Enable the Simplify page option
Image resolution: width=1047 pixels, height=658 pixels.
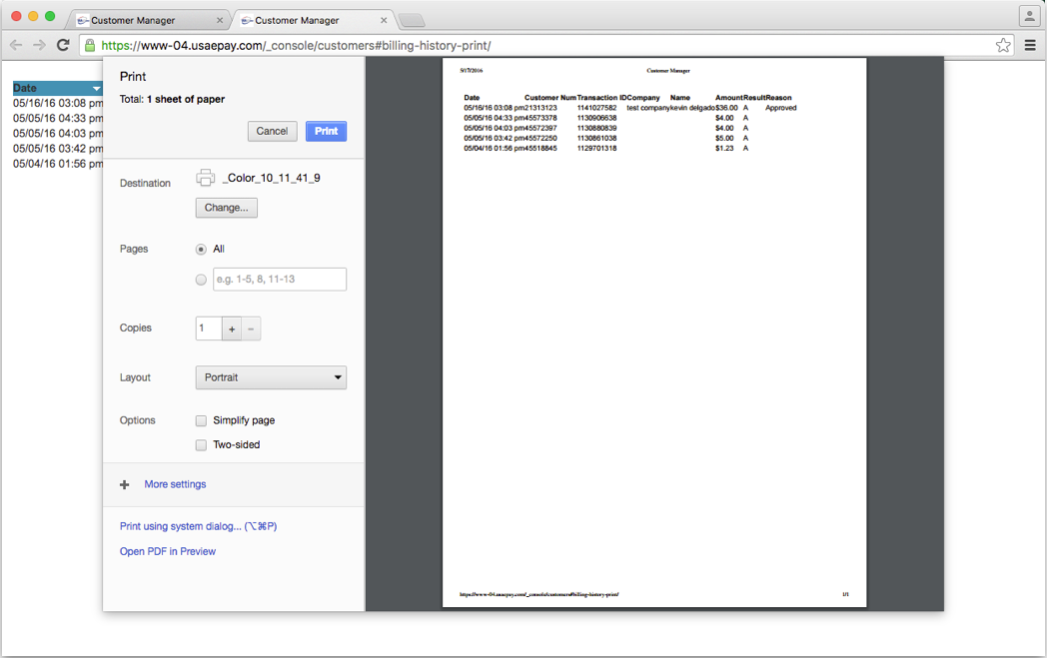[x=201, y=421]
